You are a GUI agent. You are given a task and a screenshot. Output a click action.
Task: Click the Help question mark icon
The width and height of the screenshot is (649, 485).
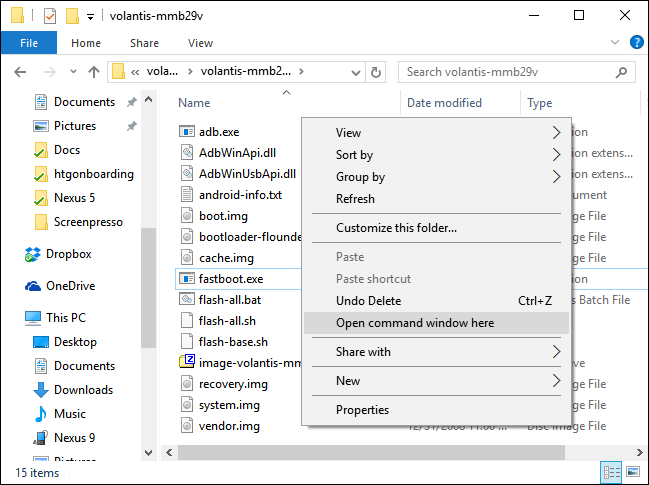coord(636,43)
